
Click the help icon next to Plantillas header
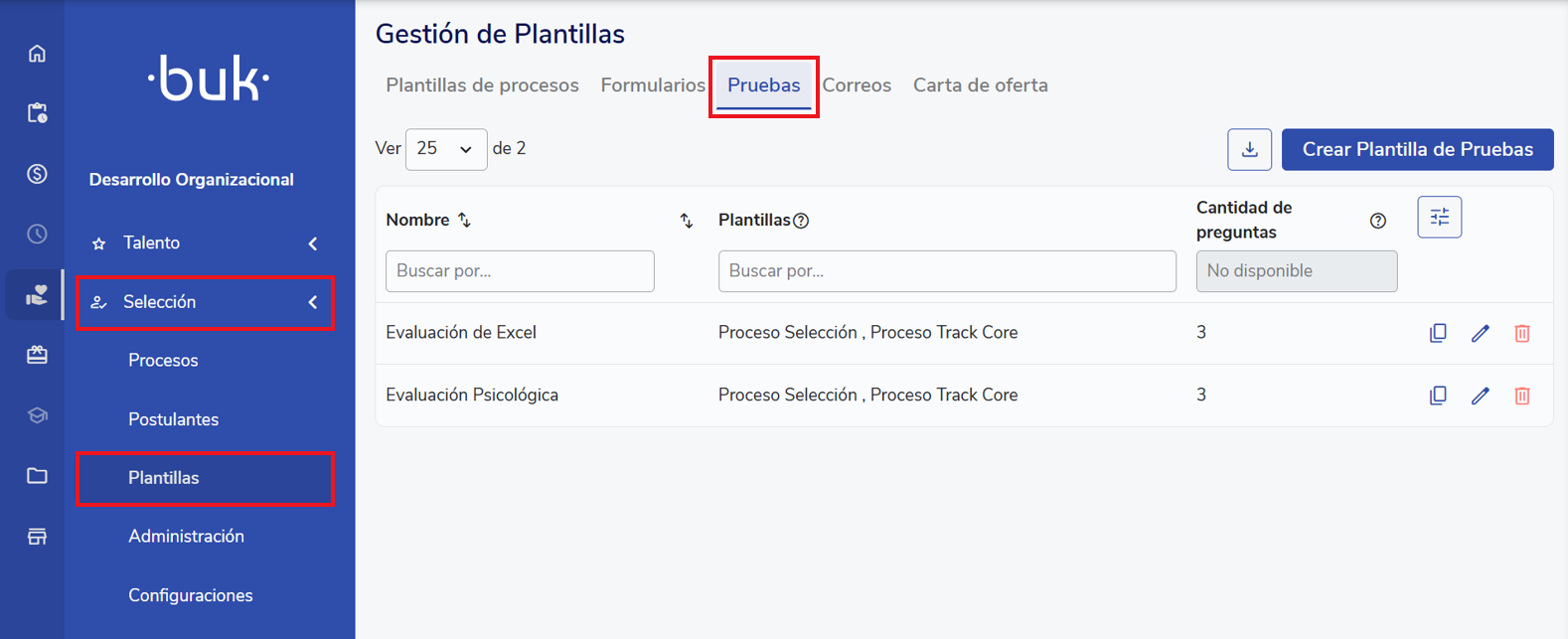801,221
